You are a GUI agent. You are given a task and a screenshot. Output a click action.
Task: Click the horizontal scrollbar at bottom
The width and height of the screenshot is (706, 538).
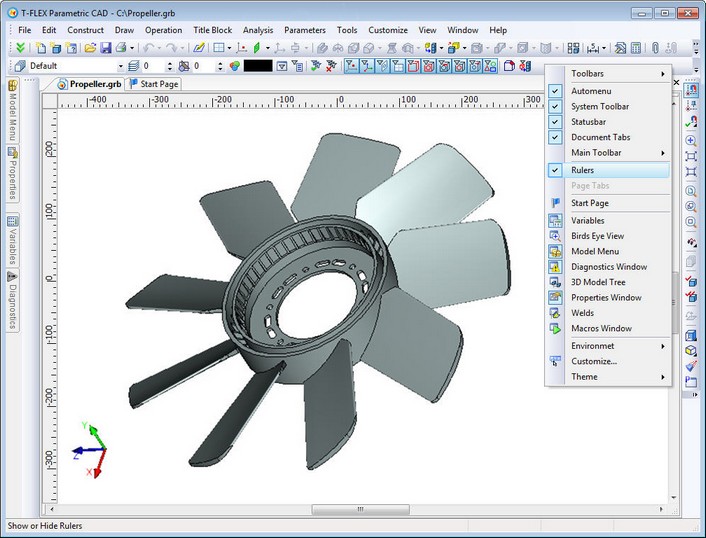point(360,510)
